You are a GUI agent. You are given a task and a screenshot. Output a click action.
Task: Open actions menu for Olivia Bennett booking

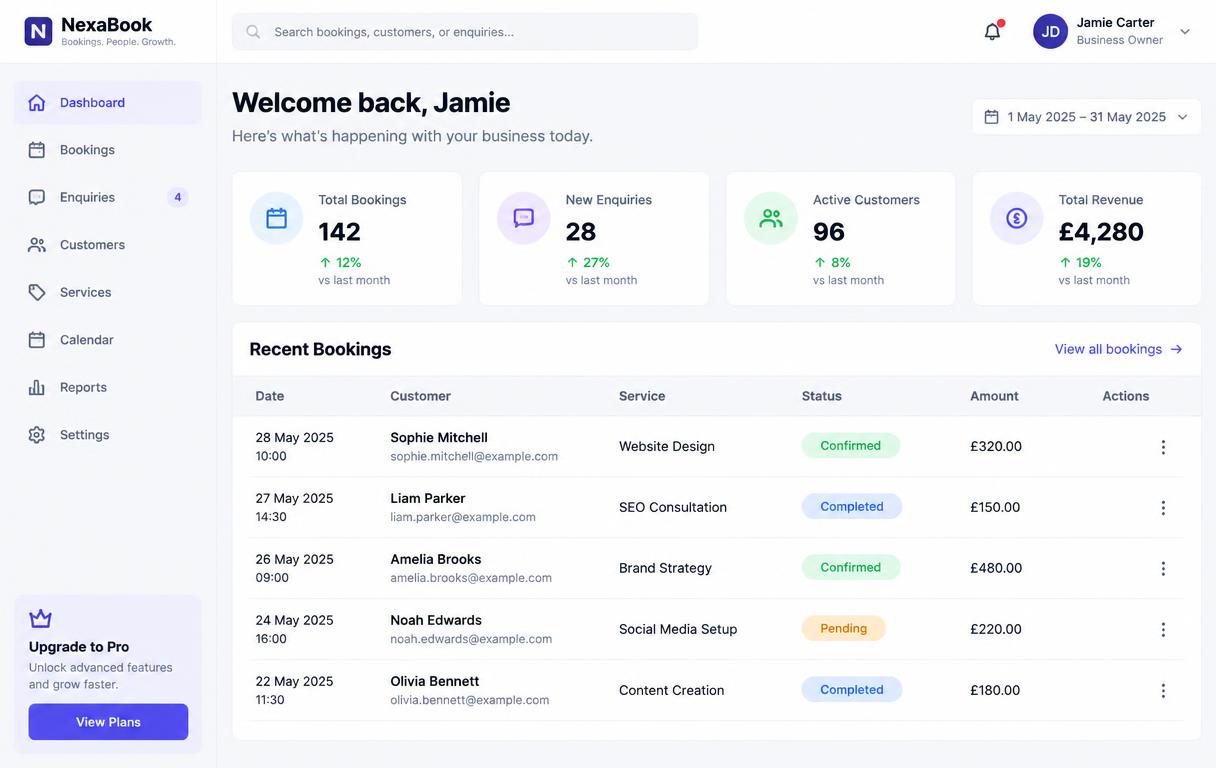pos(1163,691)
